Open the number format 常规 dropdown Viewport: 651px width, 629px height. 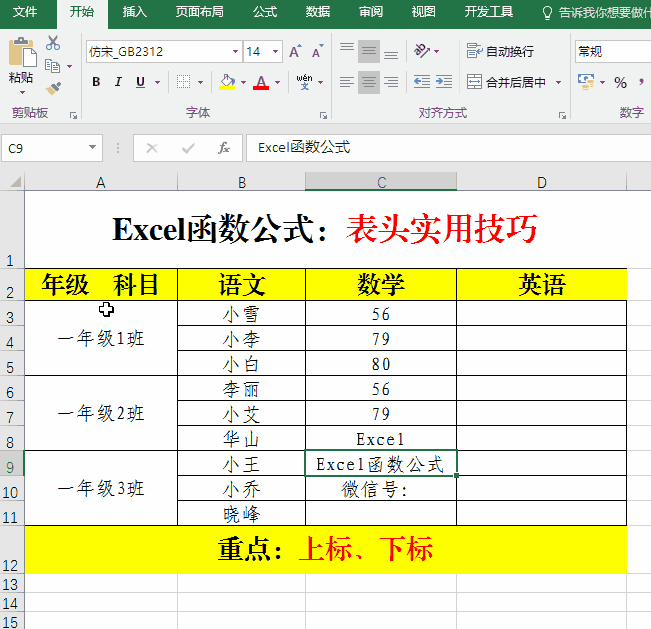[610, 51]
